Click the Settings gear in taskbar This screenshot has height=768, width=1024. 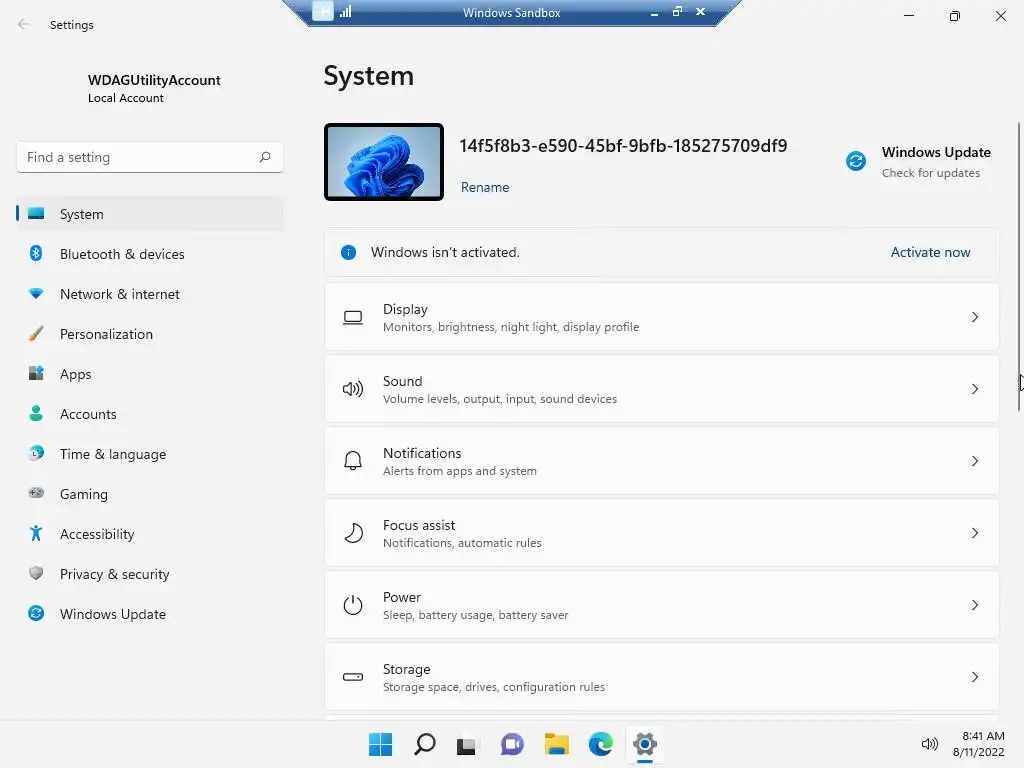pyautogui.click(x=645, y=744)
